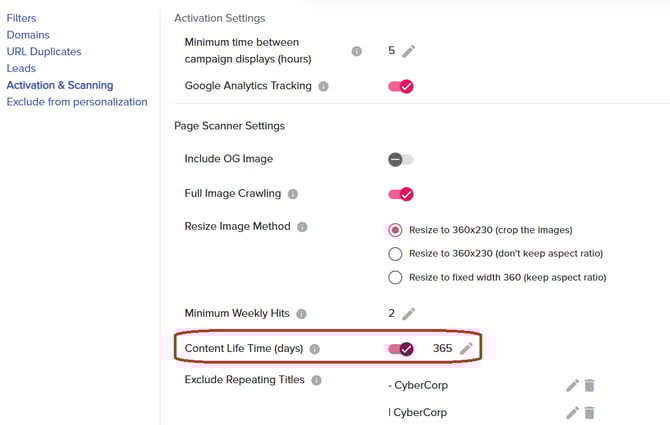
Task: Open Exclude from personalization page
Action: click(77, 102)
